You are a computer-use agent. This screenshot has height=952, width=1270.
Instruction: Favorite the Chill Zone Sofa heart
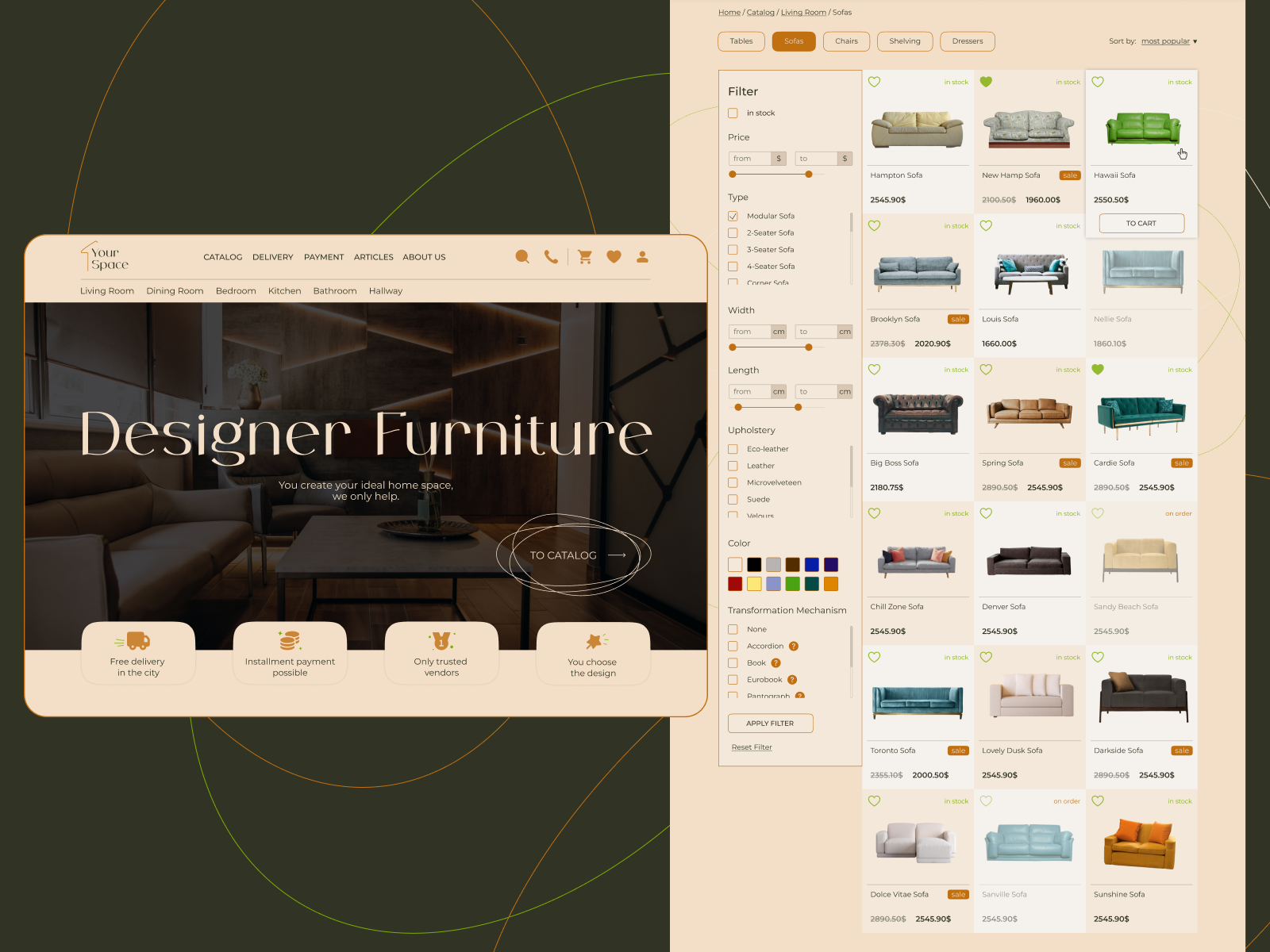pos(875,513)
